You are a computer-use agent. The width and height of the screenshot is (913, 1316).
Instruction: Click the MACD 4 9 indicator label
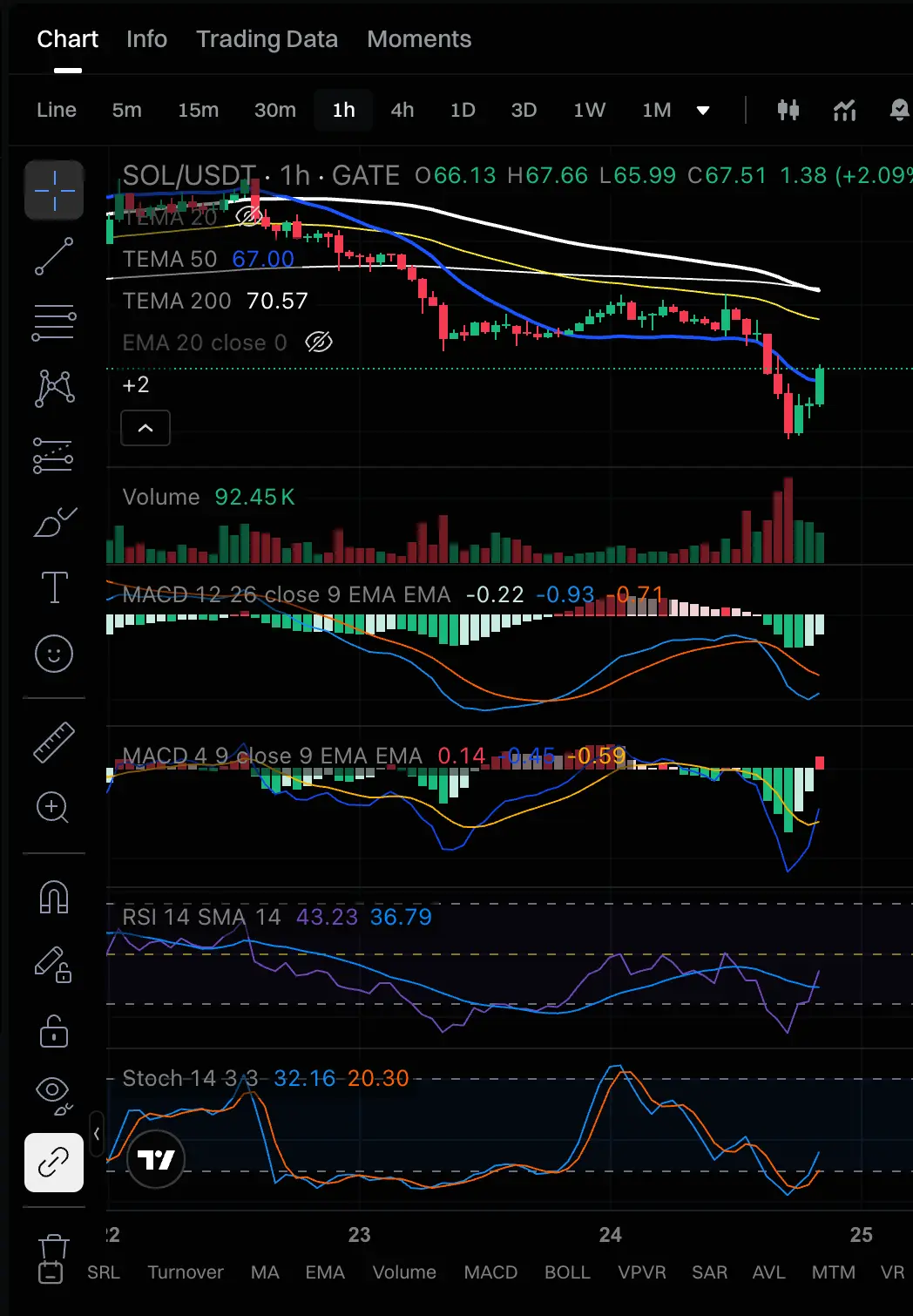(x=272, y=756)
